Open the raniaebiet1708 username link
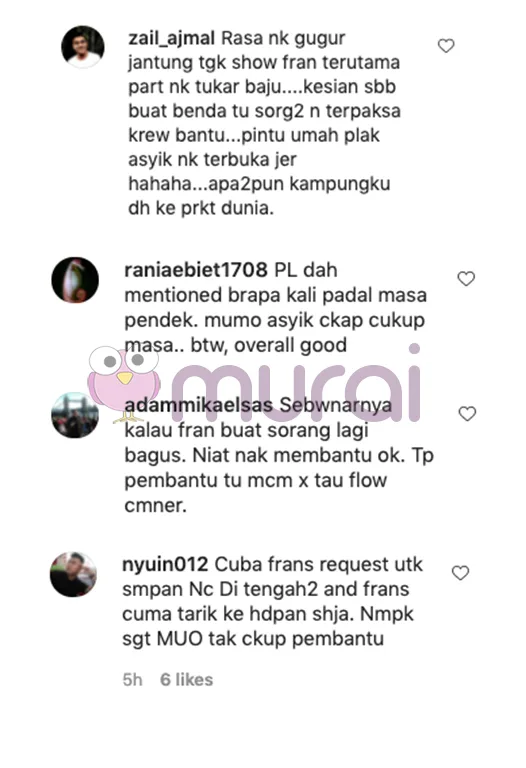 (x=196, y=270)
